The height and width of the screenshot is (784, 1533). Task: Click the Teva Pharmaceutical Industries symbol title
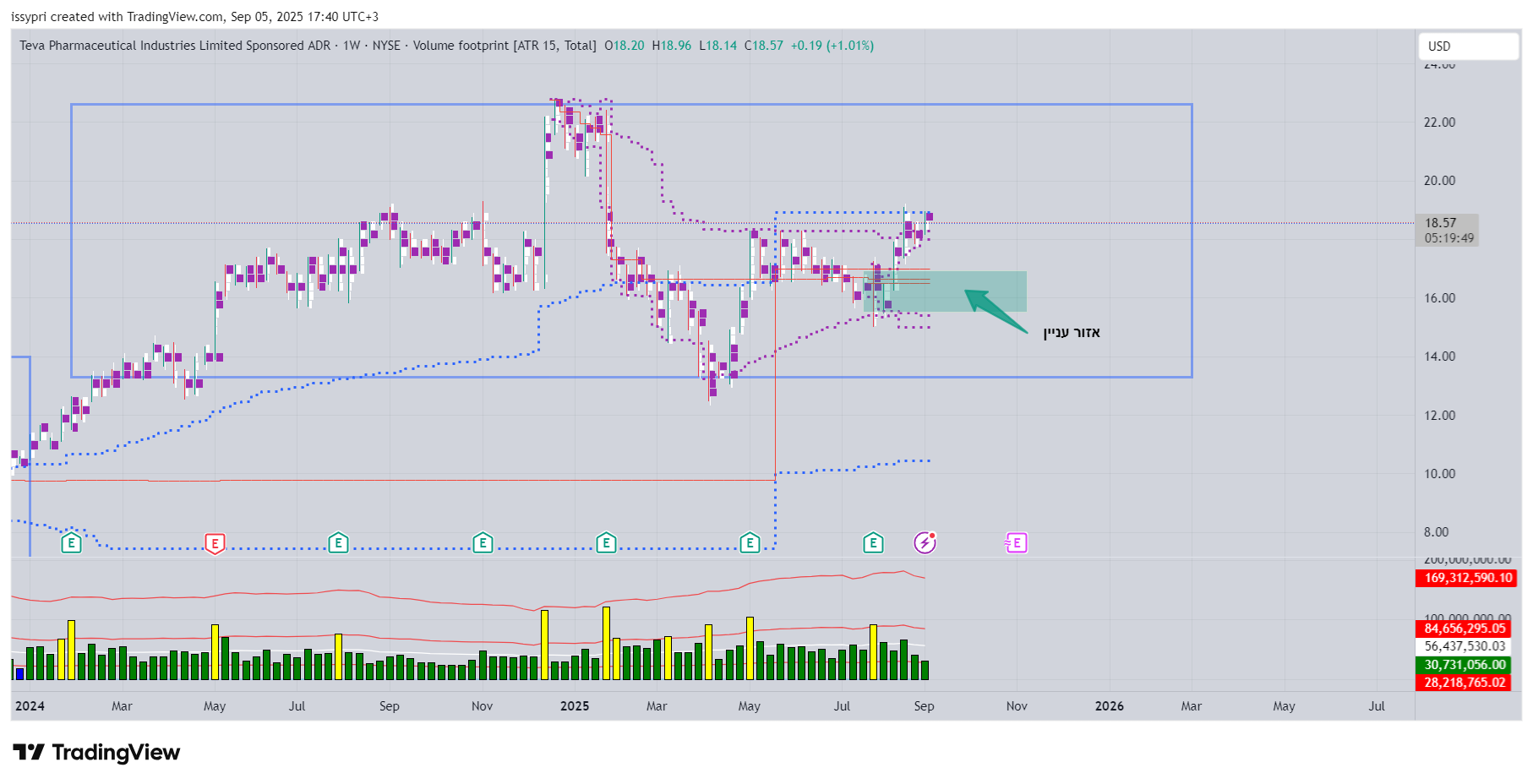click(x=175, y=46)
